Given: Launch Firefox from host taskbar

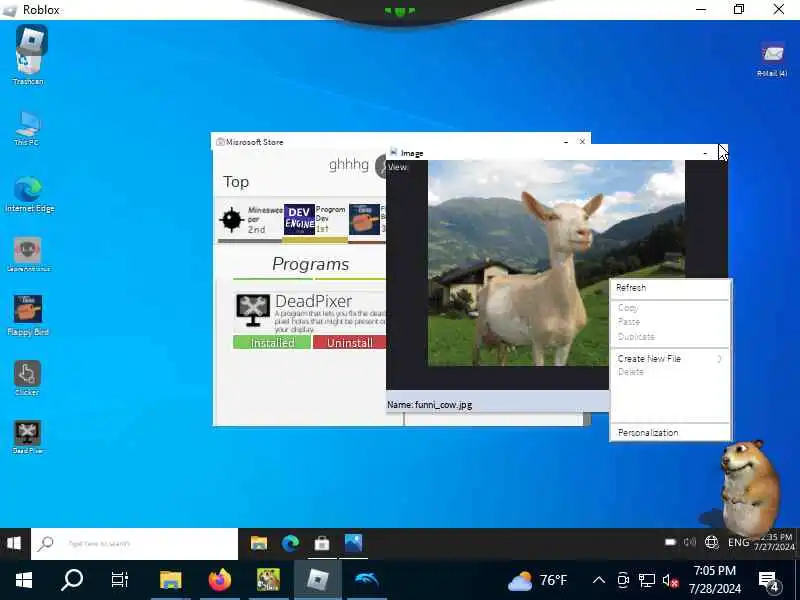Looking at the screenshot, I should (219, 580).
